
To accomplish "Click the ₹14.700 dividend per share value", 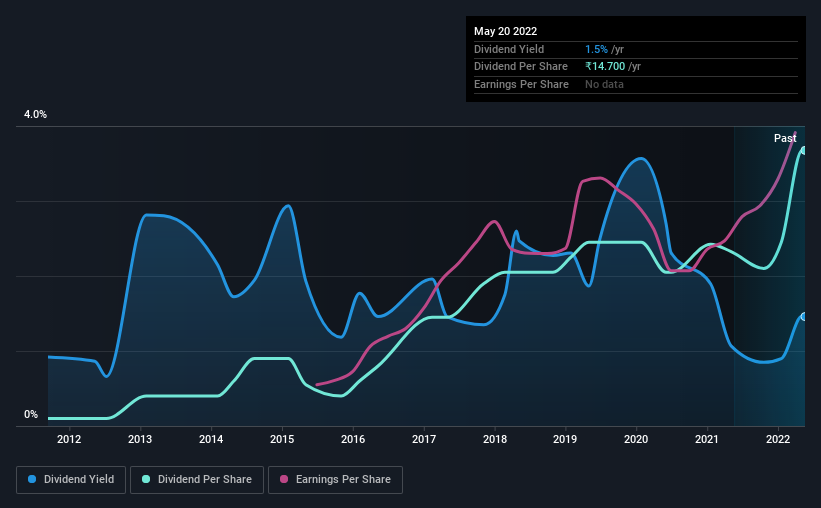I will 605,67.
